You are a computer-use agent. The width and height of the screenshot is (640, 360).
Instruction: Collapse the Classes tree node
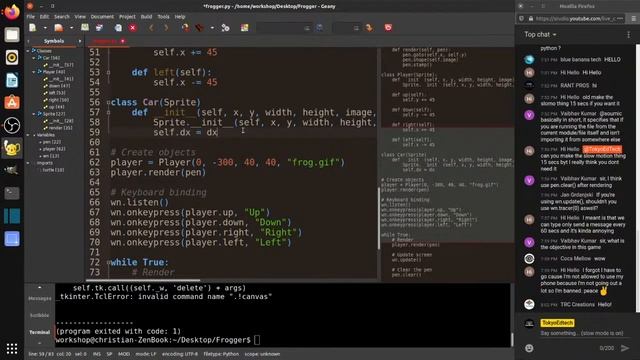28,51
